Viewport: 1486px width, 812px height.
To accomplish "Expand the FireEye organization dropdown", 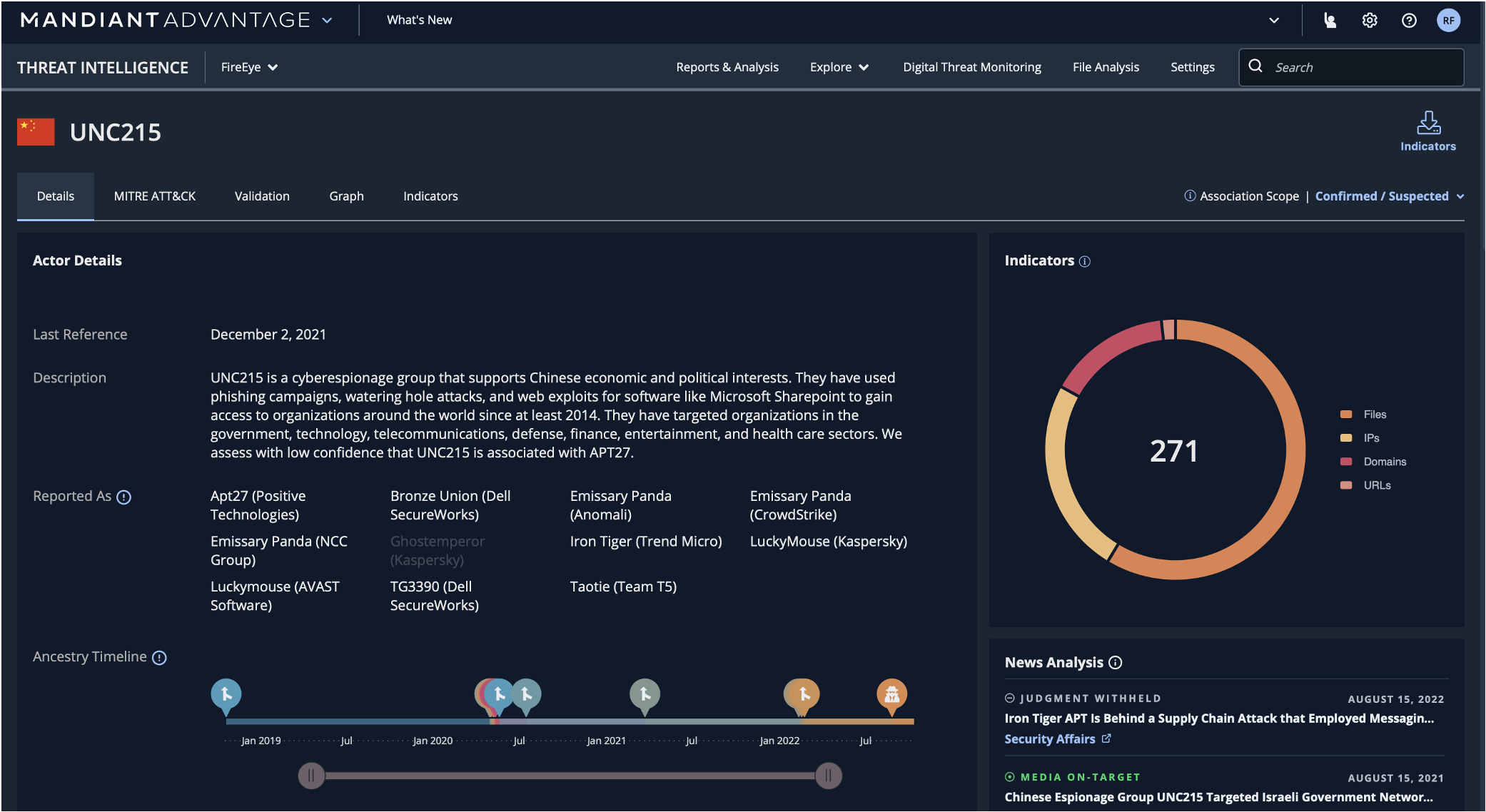I will tap(249, 67).
